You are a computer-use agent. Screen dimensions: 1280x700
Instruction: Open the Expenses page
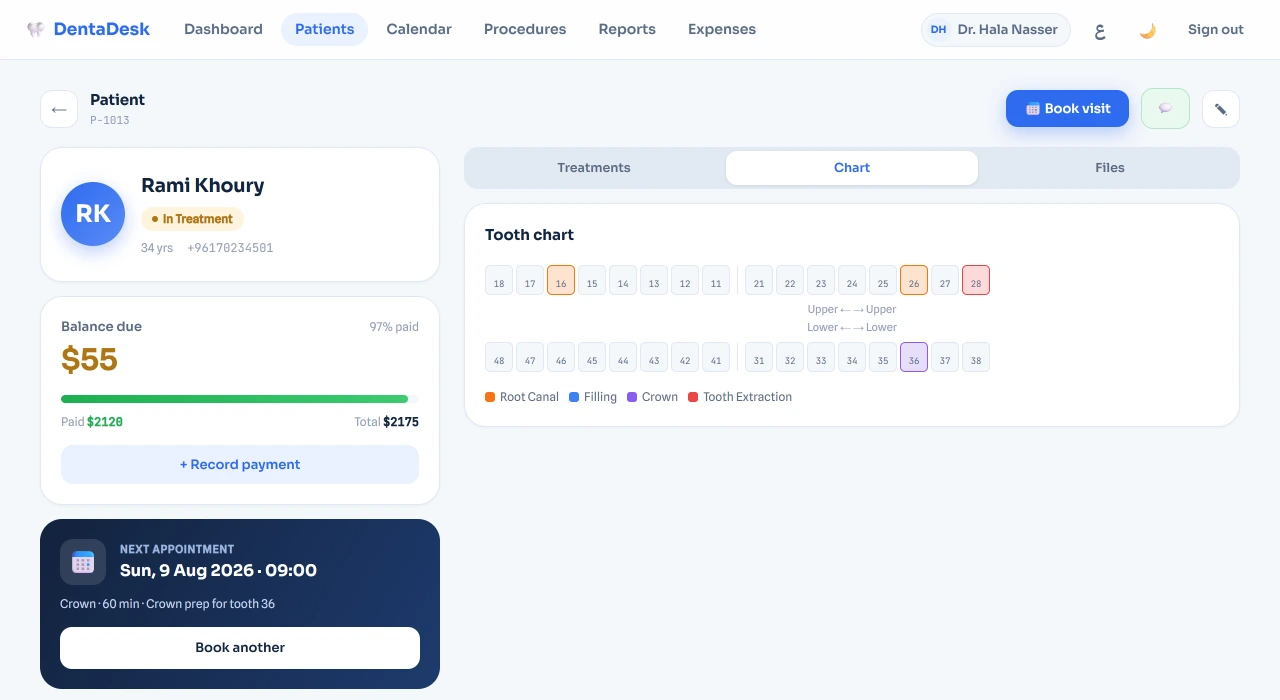(x=722, y=30)
